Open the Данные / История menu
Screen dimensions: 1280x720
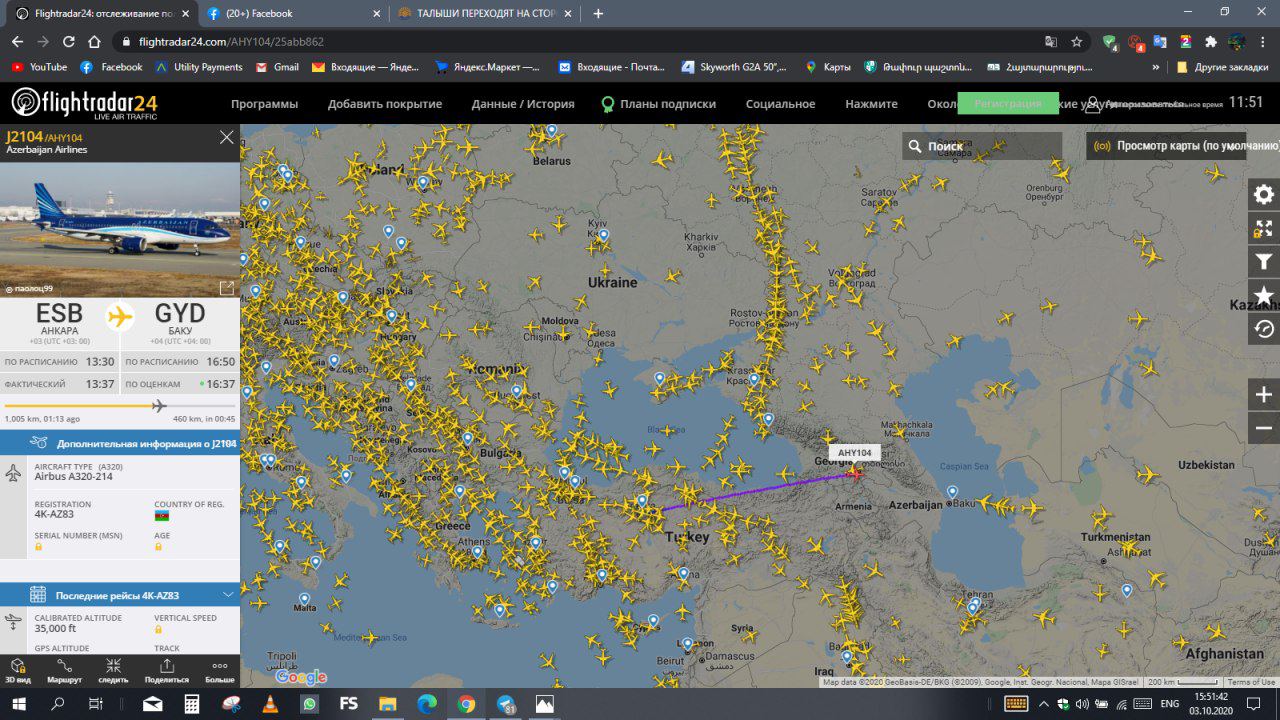pos(523,104)
